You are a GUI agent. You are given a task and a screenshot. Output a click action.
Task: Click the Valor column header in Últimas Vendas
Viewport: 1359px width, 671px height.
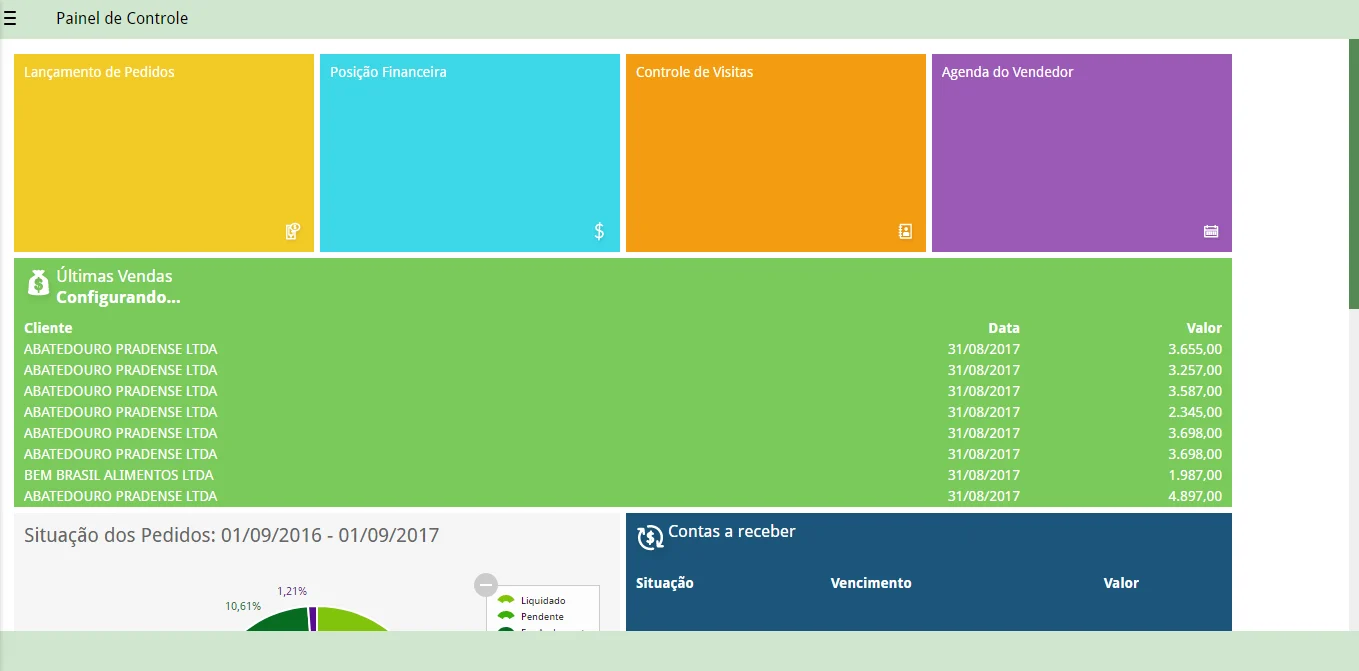(1204, 328)
